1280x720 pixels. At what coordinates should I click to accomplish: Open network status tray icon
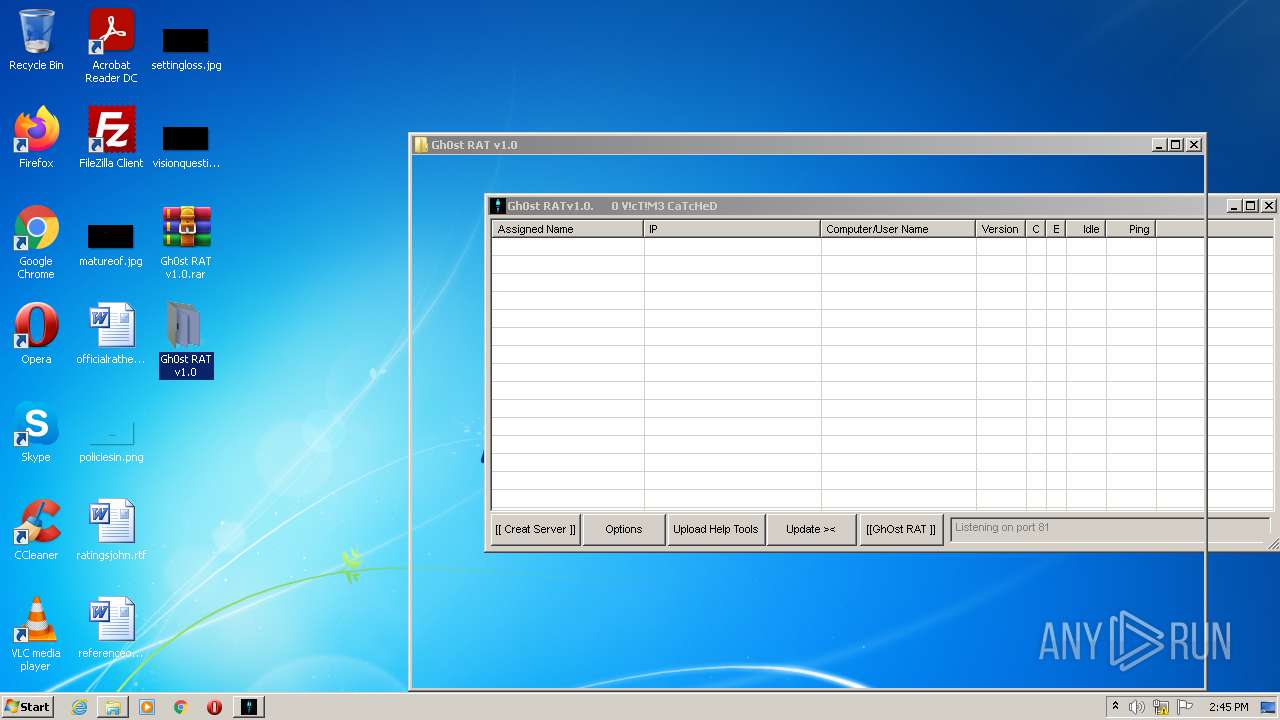[1162, 707]
